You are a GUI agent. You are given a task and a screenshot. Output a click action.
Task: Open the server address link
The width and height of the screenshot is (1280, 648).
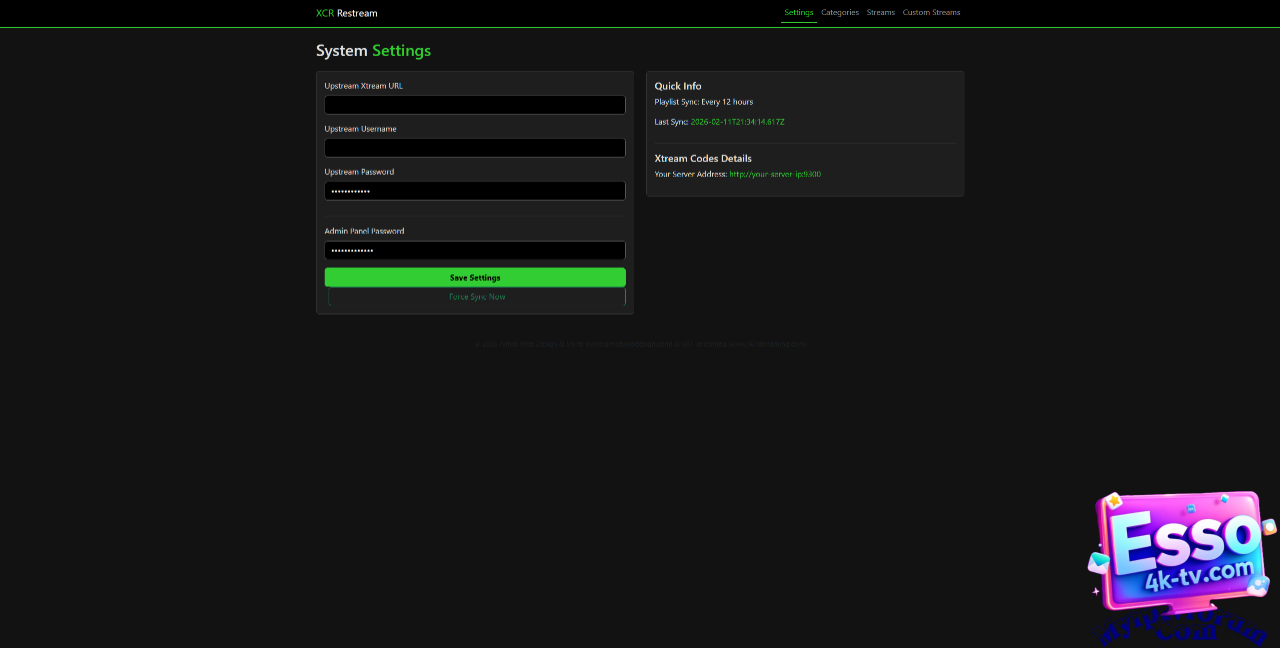(x=775, y=174)
